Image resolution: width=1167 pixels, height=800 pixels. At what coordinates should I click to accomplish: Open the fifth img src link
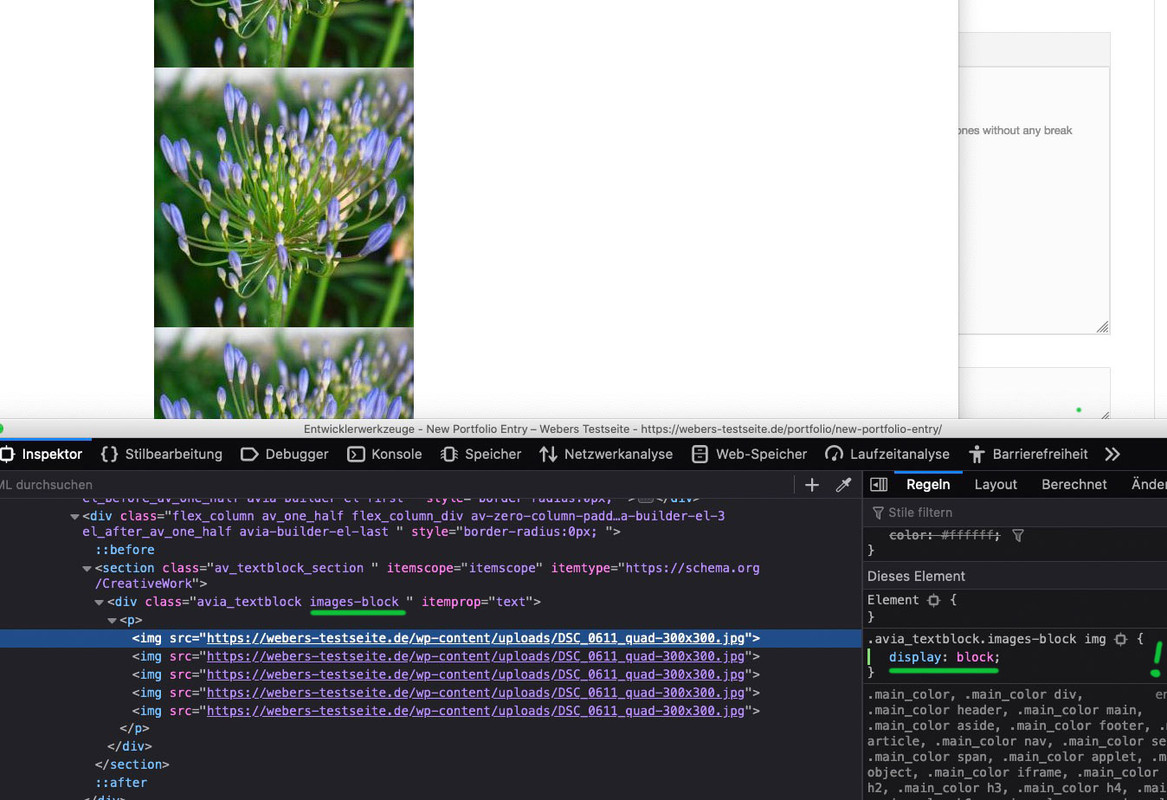click(476, 711)
